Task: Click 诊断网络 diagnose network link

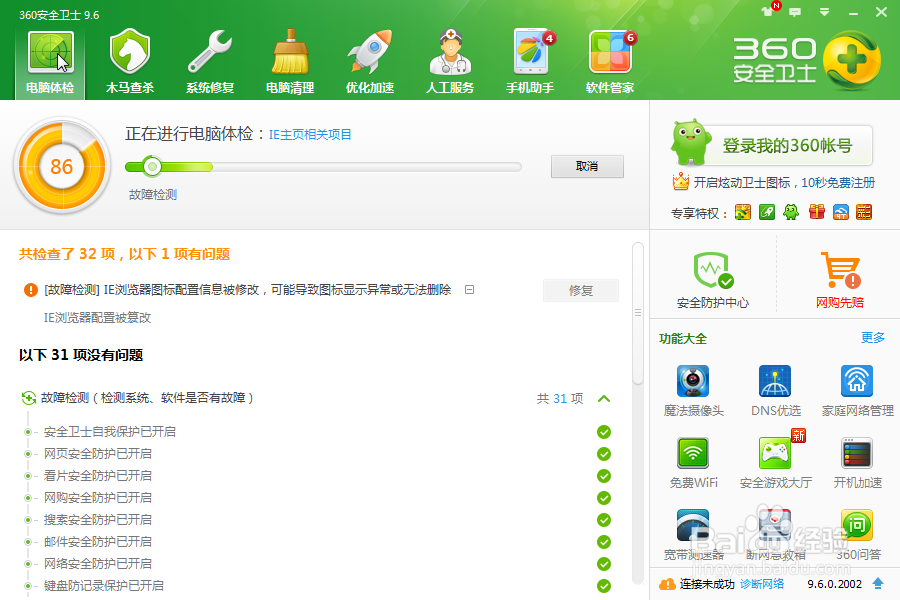Action: 762,584
